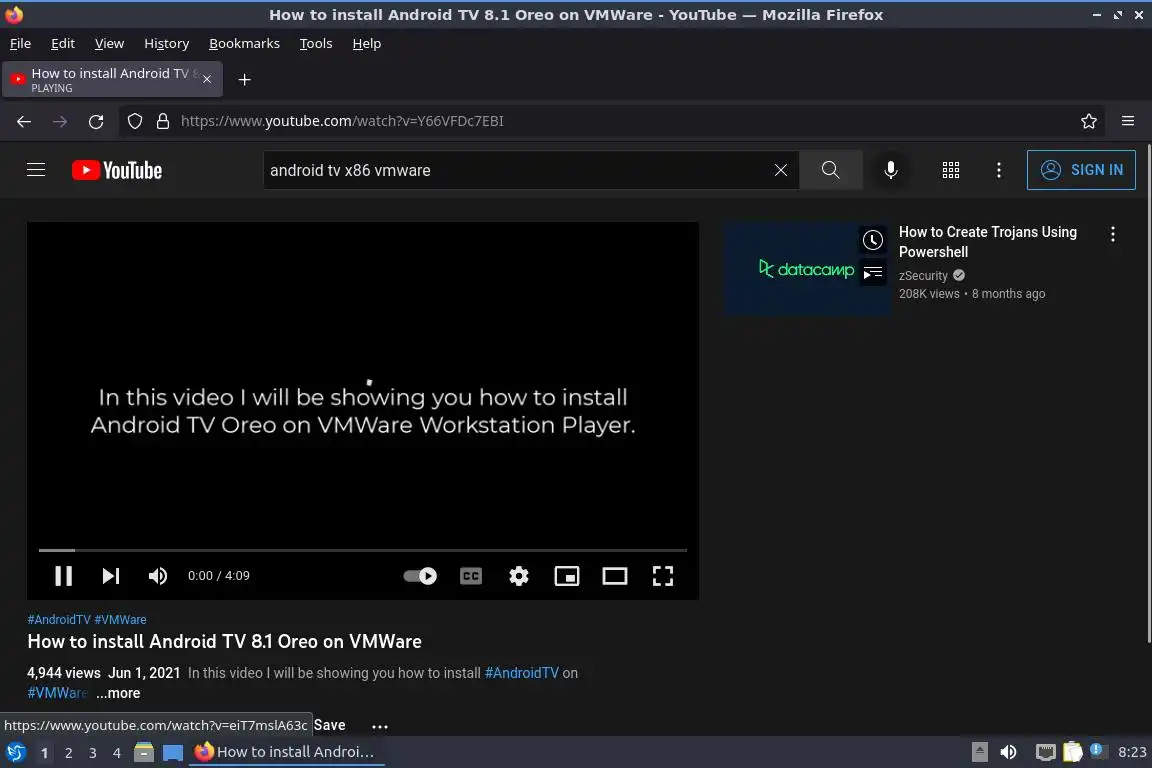This screenshot has height=768, width=1152.
Task: Go to YouTube home via logo
Action: pyautogui.click(x=117, y=171)
